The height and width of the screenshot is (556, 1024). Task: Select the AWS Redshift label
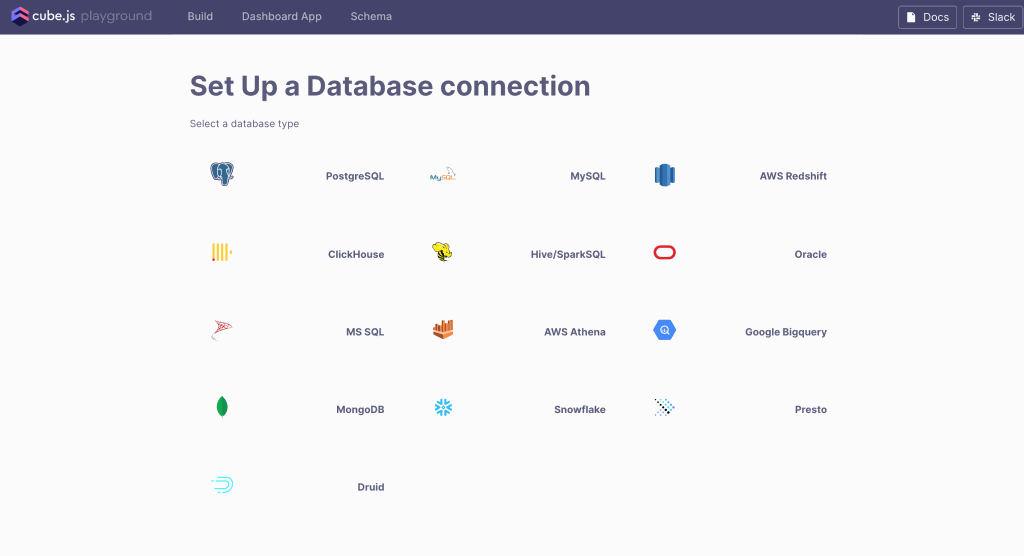793,176
